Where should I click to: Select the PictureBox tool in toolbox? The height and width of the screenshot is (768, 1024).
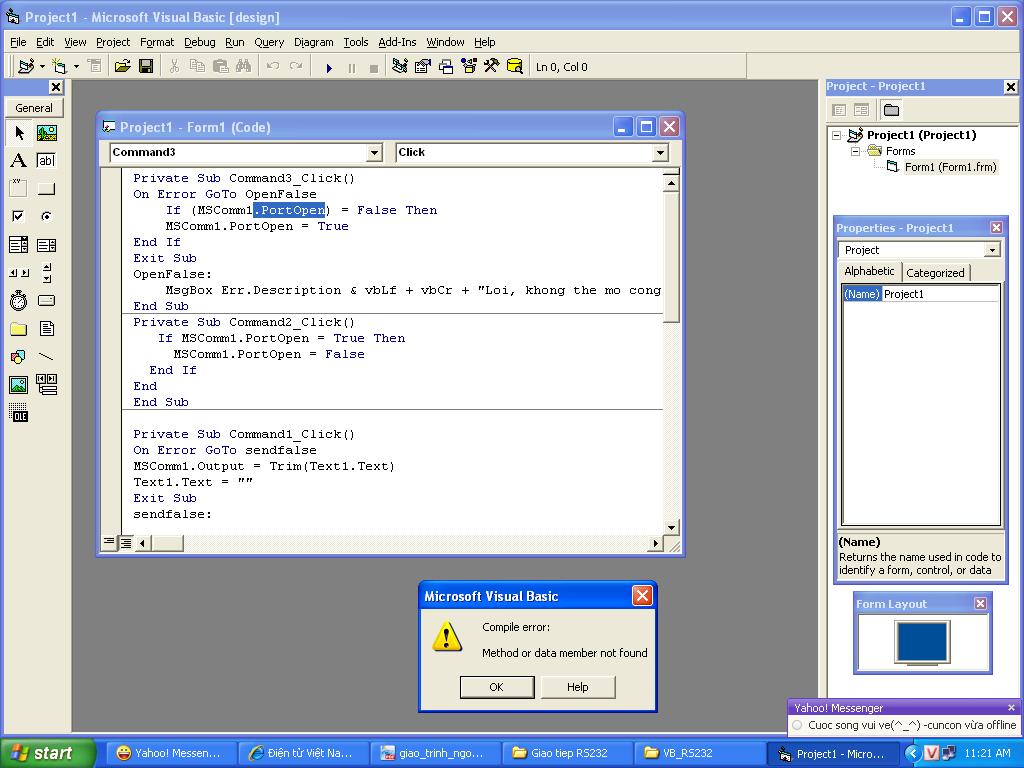(x=46, y=133)
